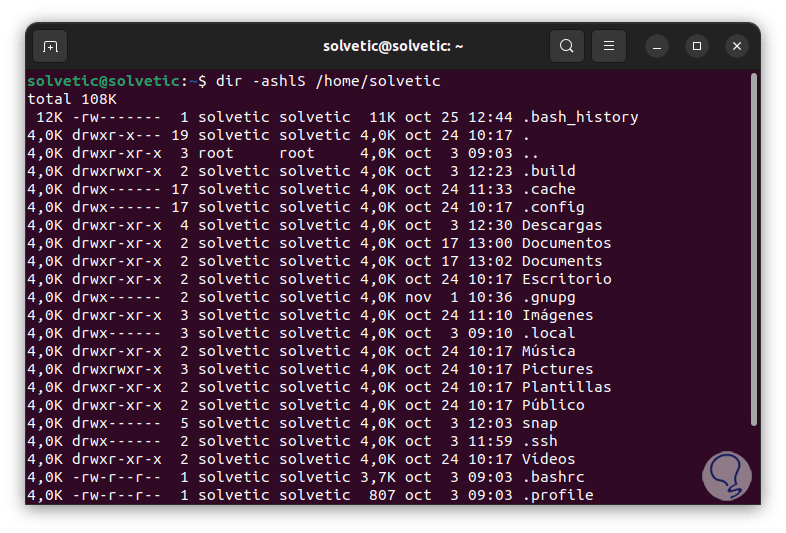Click the link count 5 in the snap row
Image resolution: width=786 pixels, height=533 pixels.
[184, 423]
